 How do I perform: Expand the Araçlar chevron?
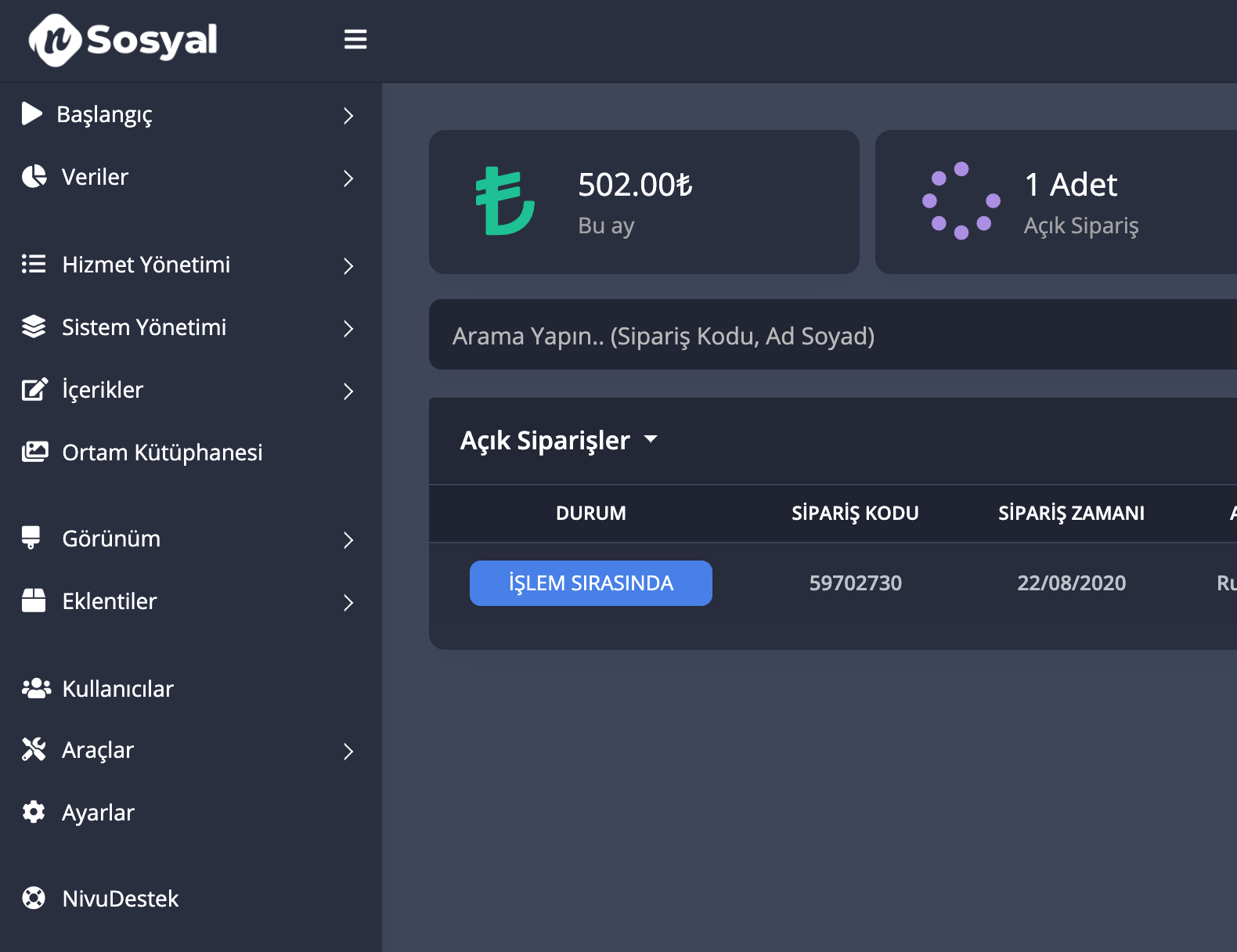(x=349, y=752)
